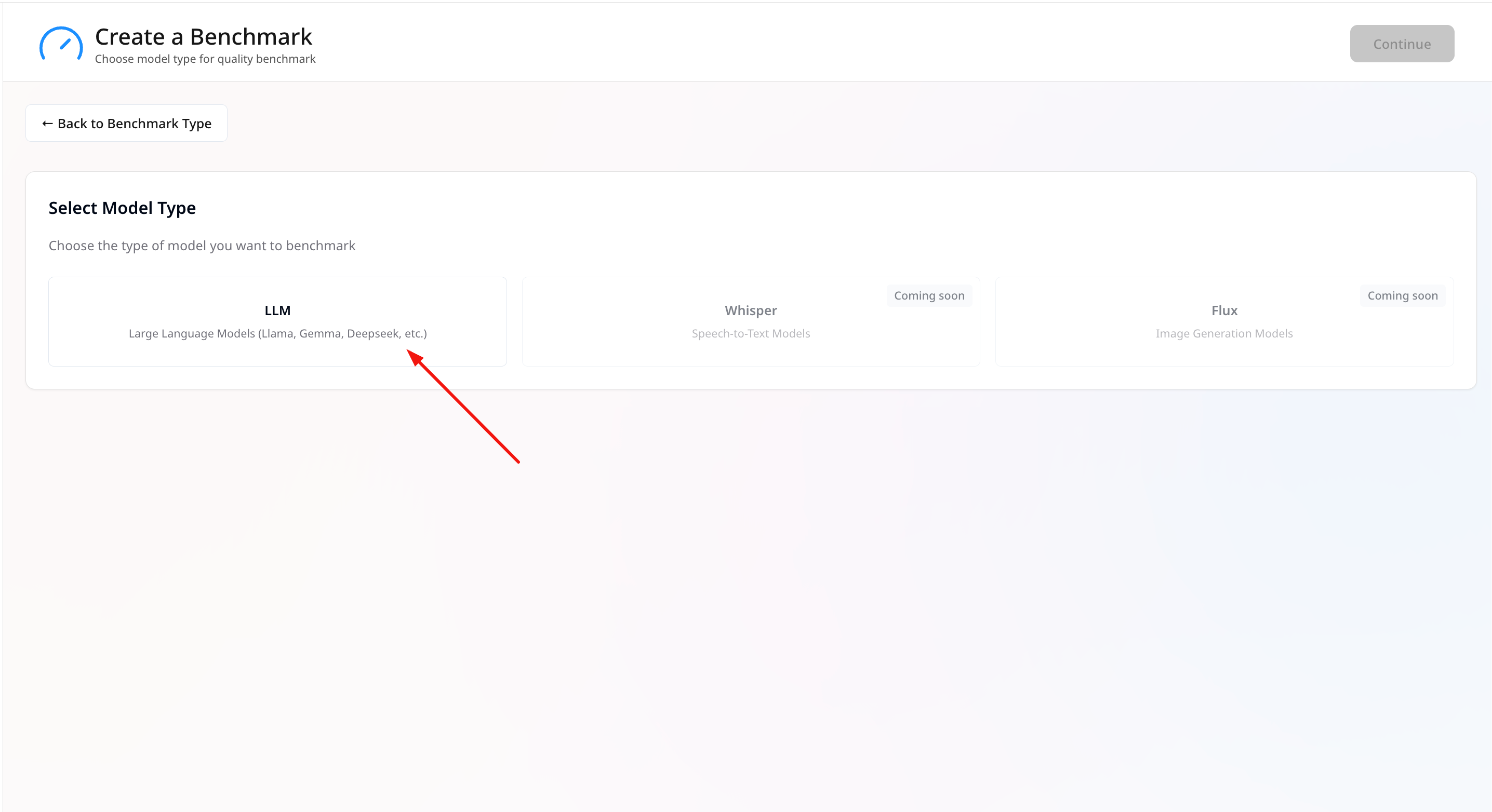Select the LLM model type card
Viewport: 1492px width, 812px height.
point(277,321)
